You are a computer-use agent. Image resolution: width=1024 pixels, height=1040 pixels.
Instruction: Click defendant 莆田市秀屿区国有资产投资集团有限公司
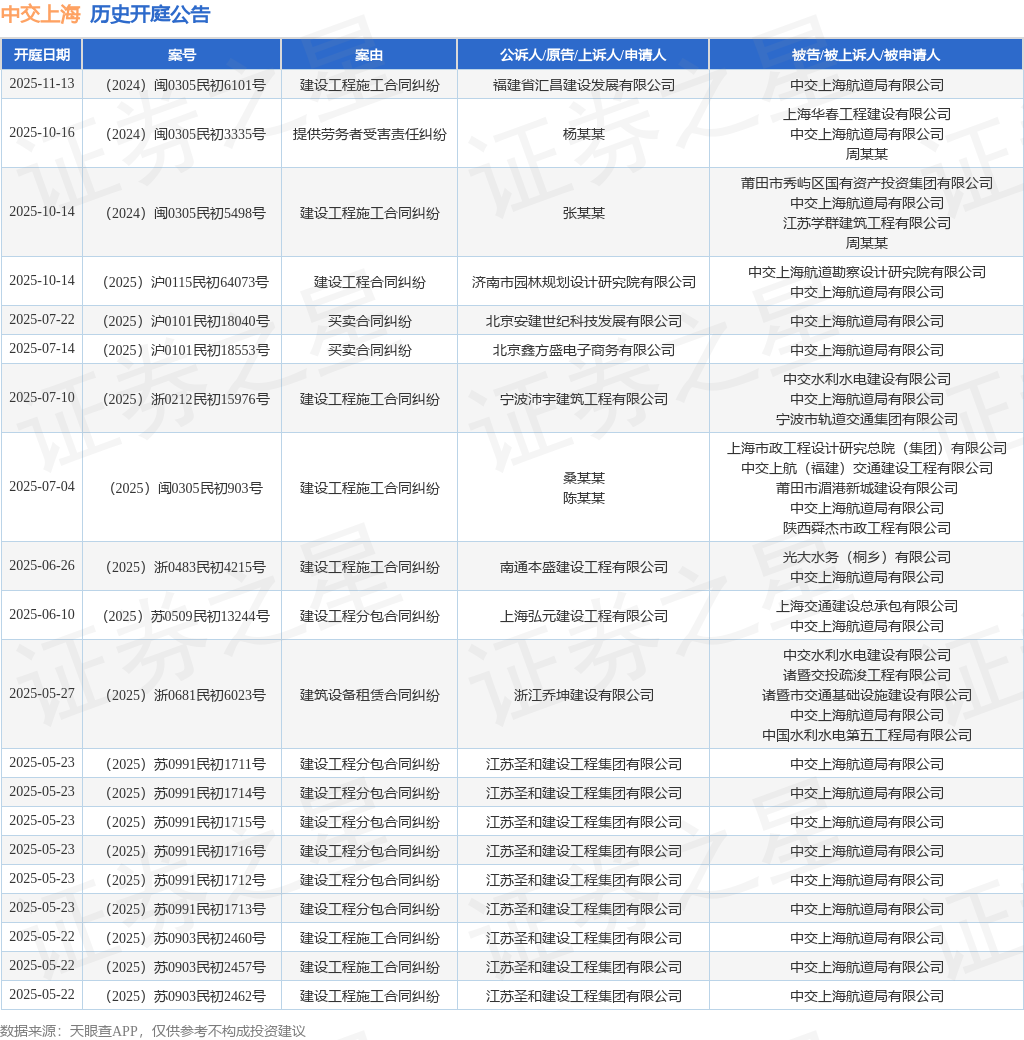(x=867, y=183)
